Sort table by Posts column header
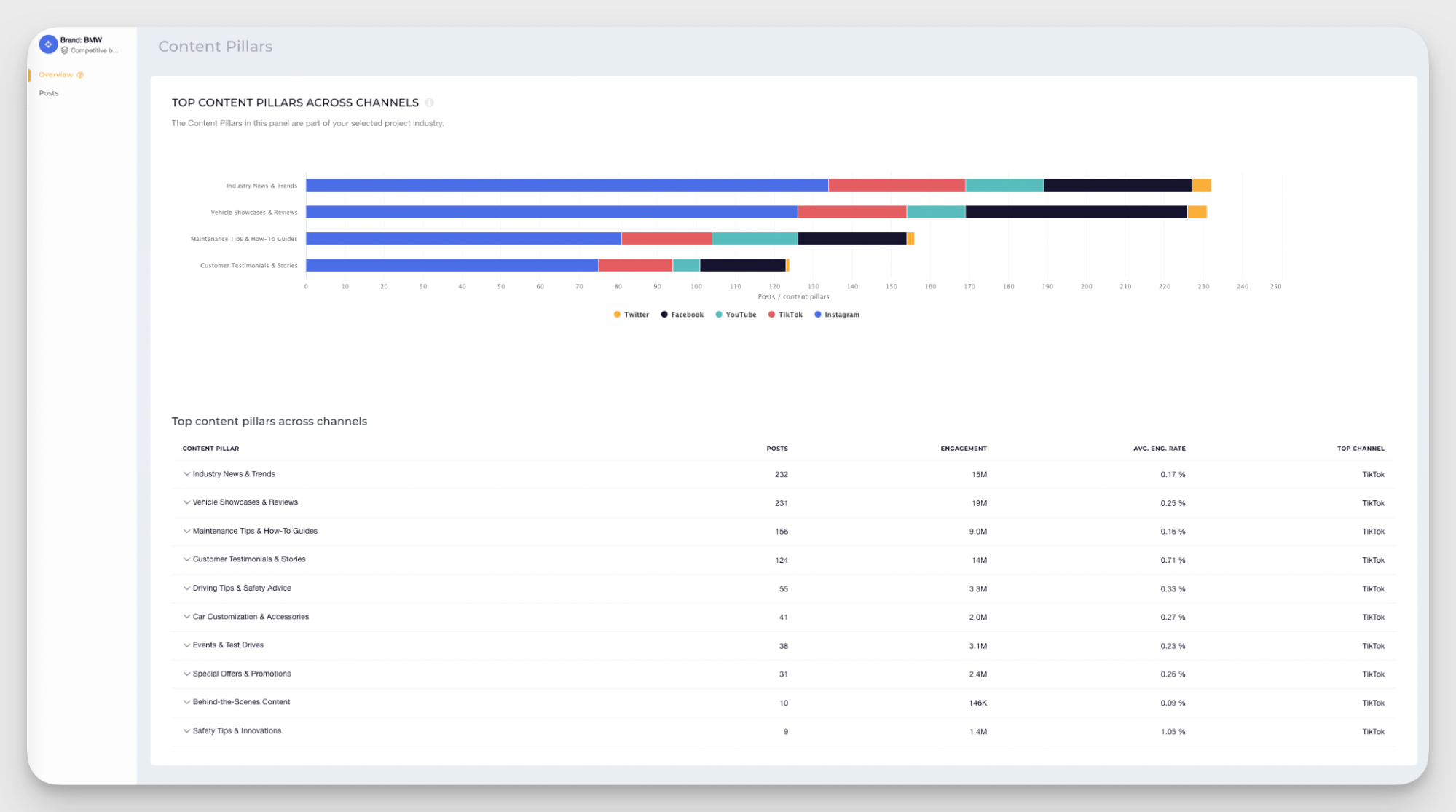1456x812 pixels. 776,449
